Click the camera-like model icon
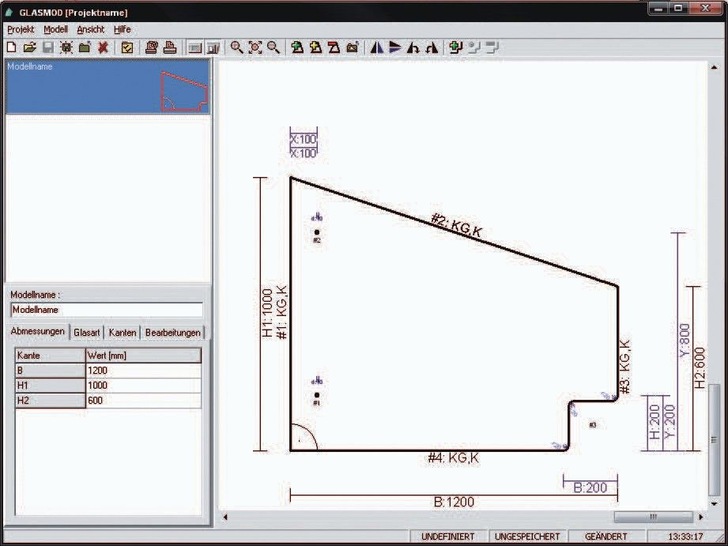This screenshot has width=728, height=546. tap(352, 47)
